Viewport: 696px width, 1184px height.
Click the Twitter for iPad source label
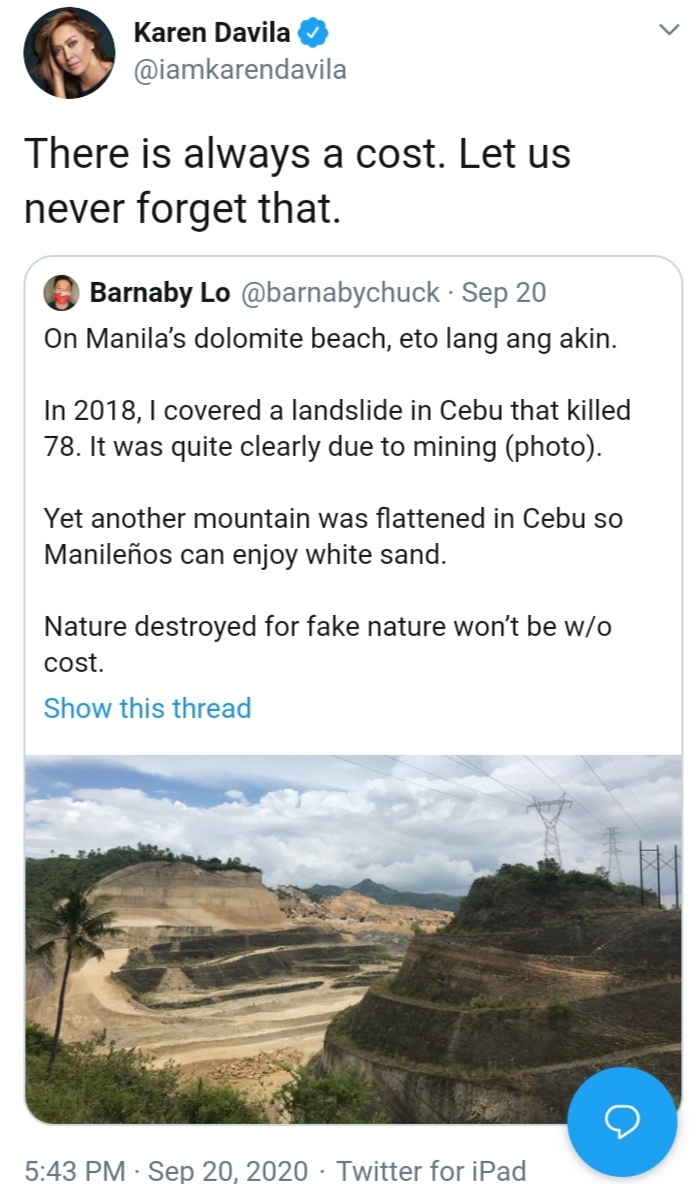coord(431,1170)
